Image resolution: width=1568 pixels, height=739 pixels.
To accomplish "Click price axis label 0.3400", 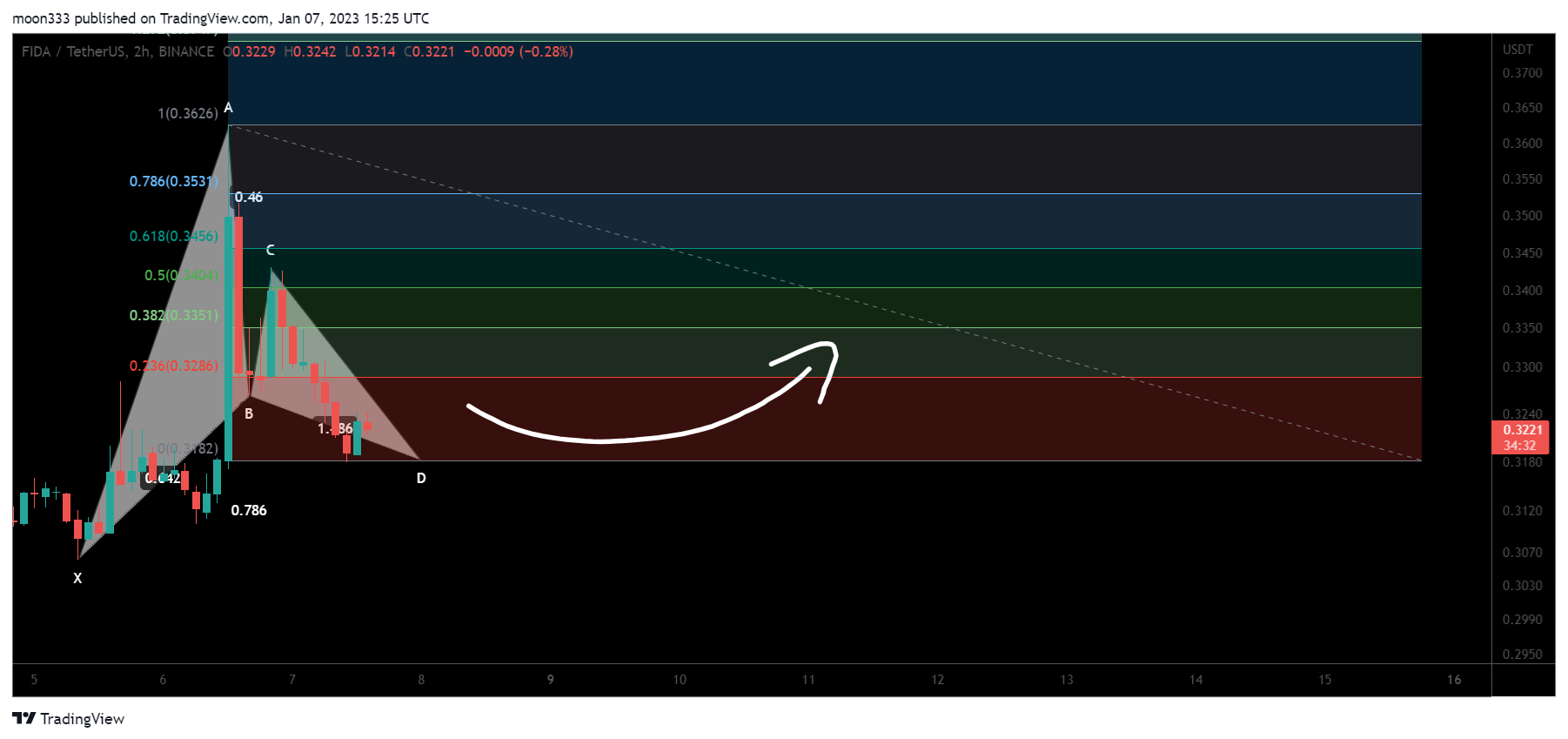I will click(x=1522, y=291).
